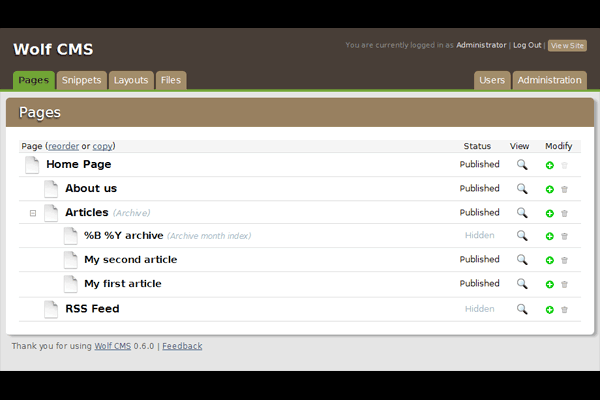Screen dimensions: 600x400
Task: Add child page under Articles with plus icon
Action: [549, 213]
